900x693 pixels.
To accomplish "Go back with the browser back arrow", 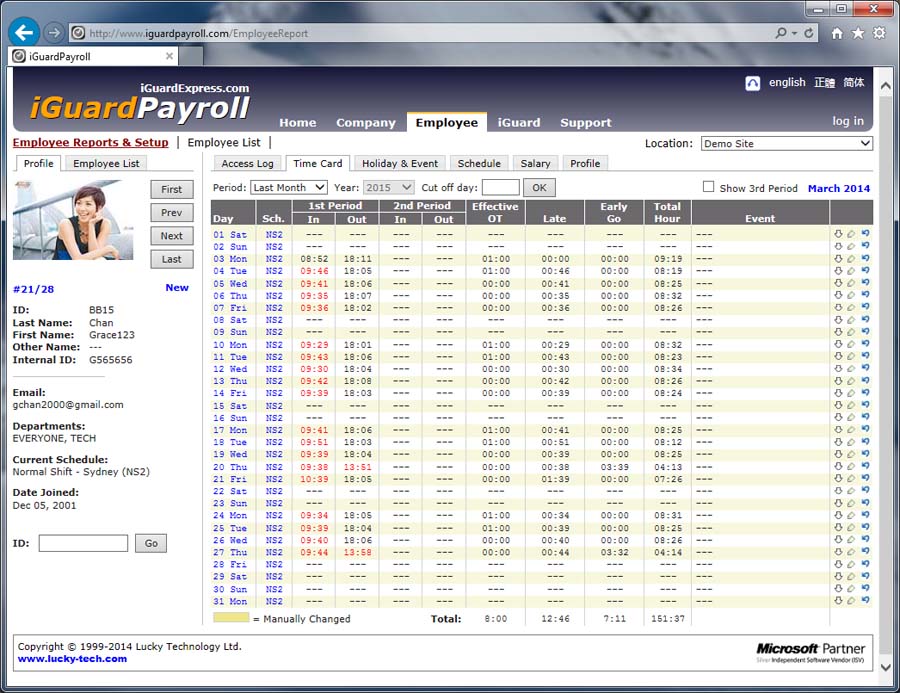I will [x=24, y=33].
